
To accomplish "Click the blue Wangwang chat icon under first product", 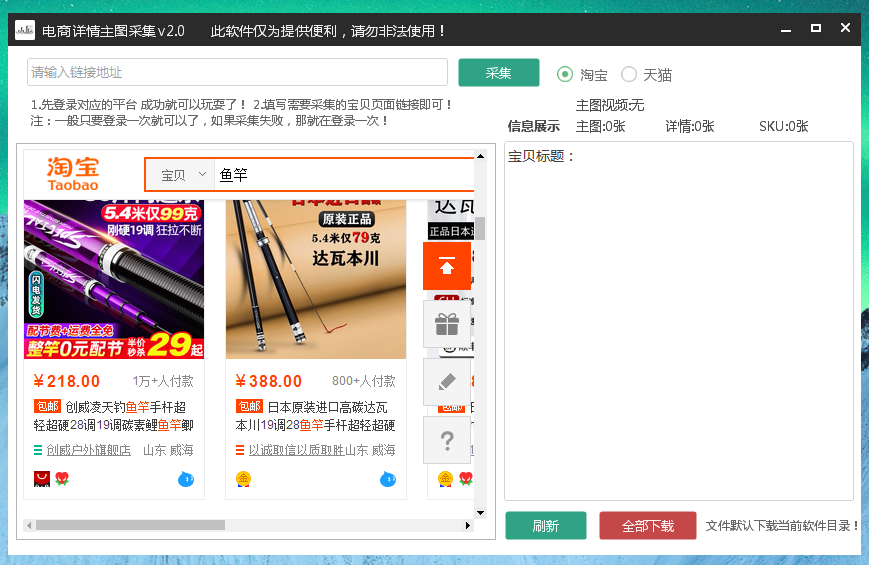I will coord(186,480).
